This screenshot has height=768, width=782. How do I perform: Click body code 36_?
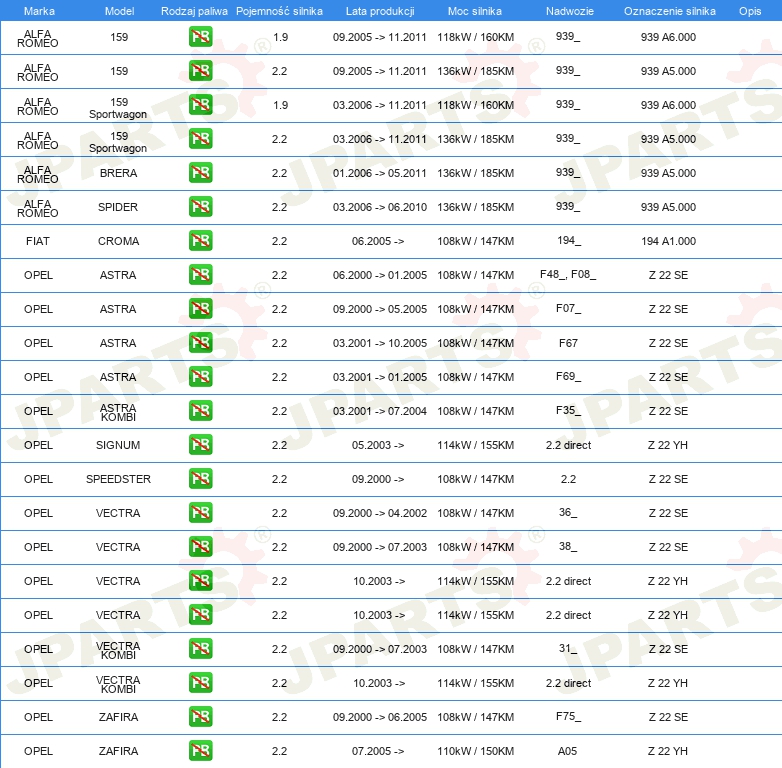(568, 513)
